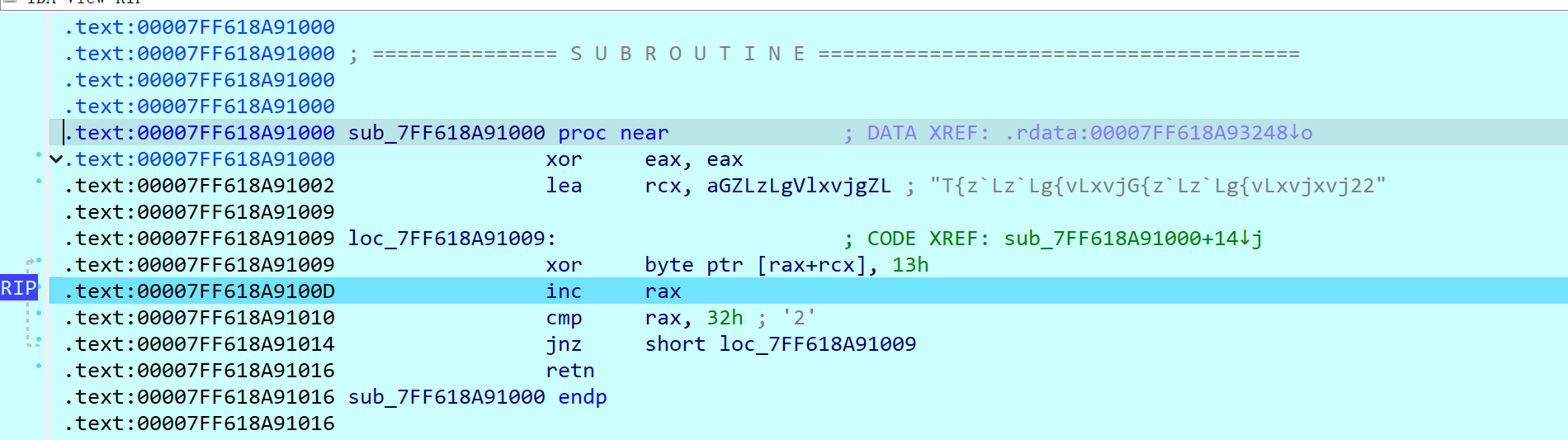Select the retn instruction
The height and width of the screenshot is (440, 1568).
[569, 371]
